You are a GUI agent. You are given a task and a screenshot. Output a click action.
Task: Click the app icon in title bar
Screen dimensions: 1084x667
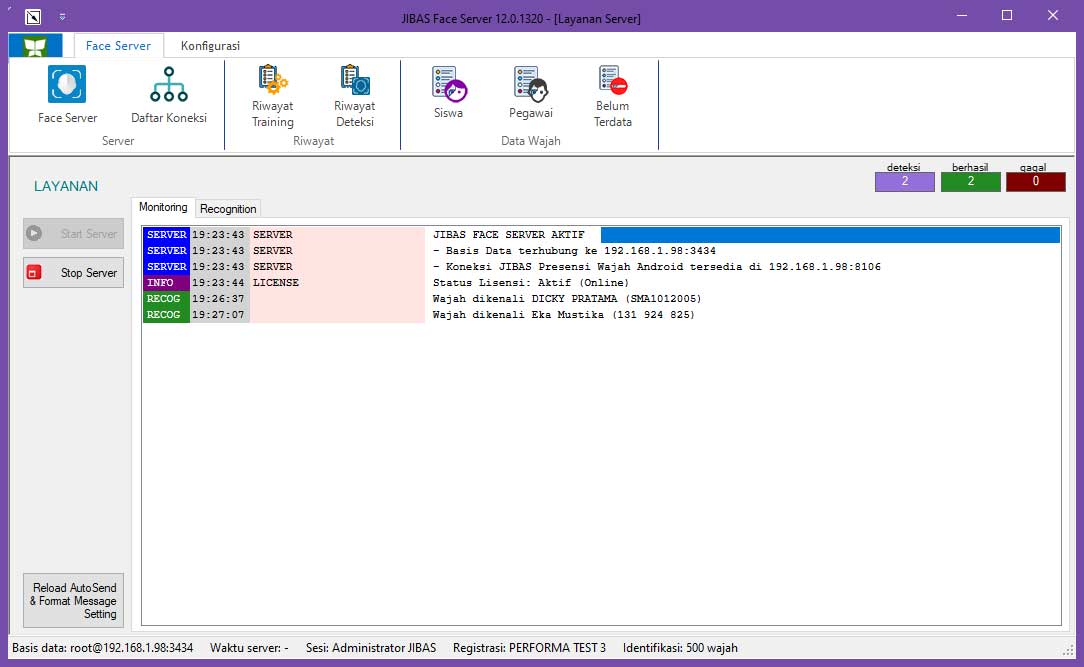tap(32, 17)
